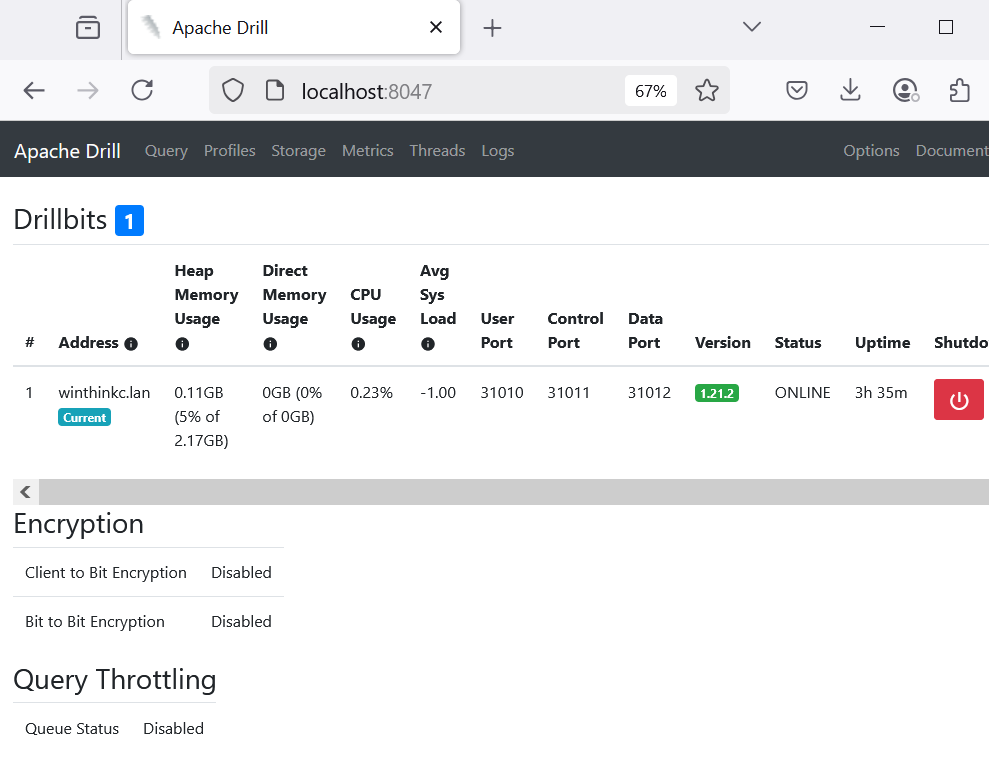Open the Options link in navbar
Screen dimensions: 989x778
(871, 151)
